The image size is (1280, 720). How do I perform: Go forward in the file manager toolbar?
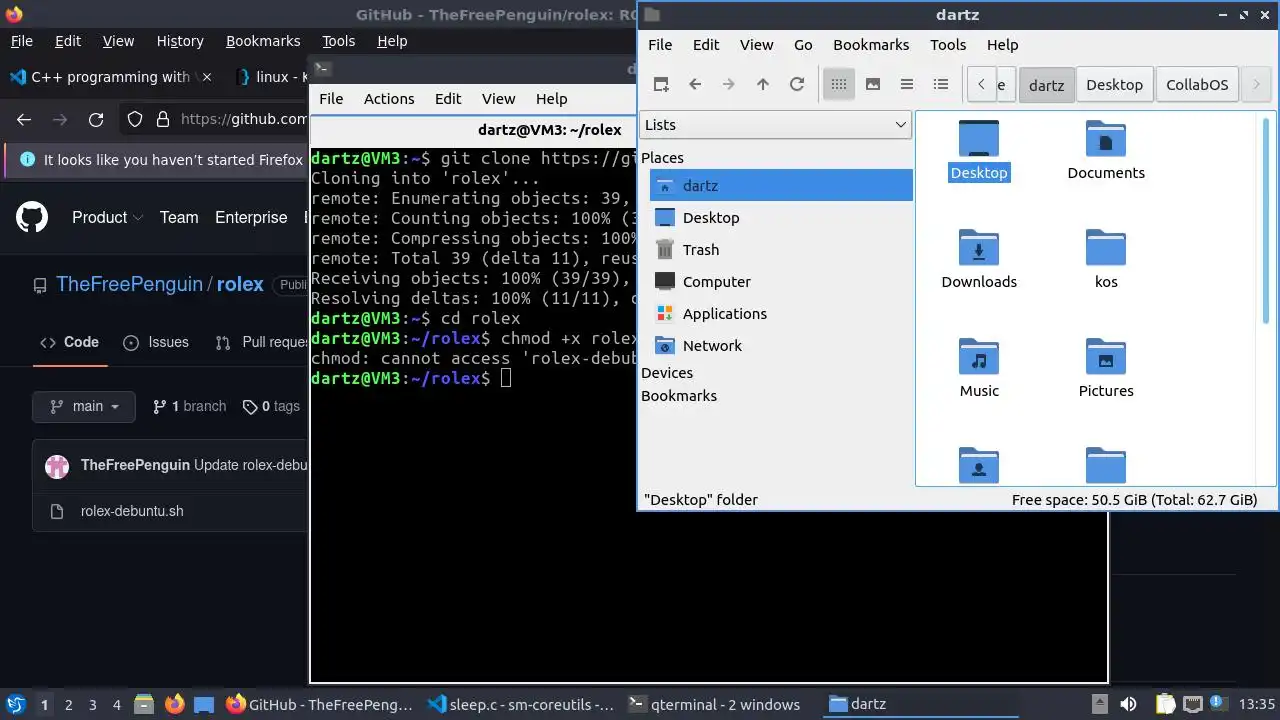(x=729, y=85)
